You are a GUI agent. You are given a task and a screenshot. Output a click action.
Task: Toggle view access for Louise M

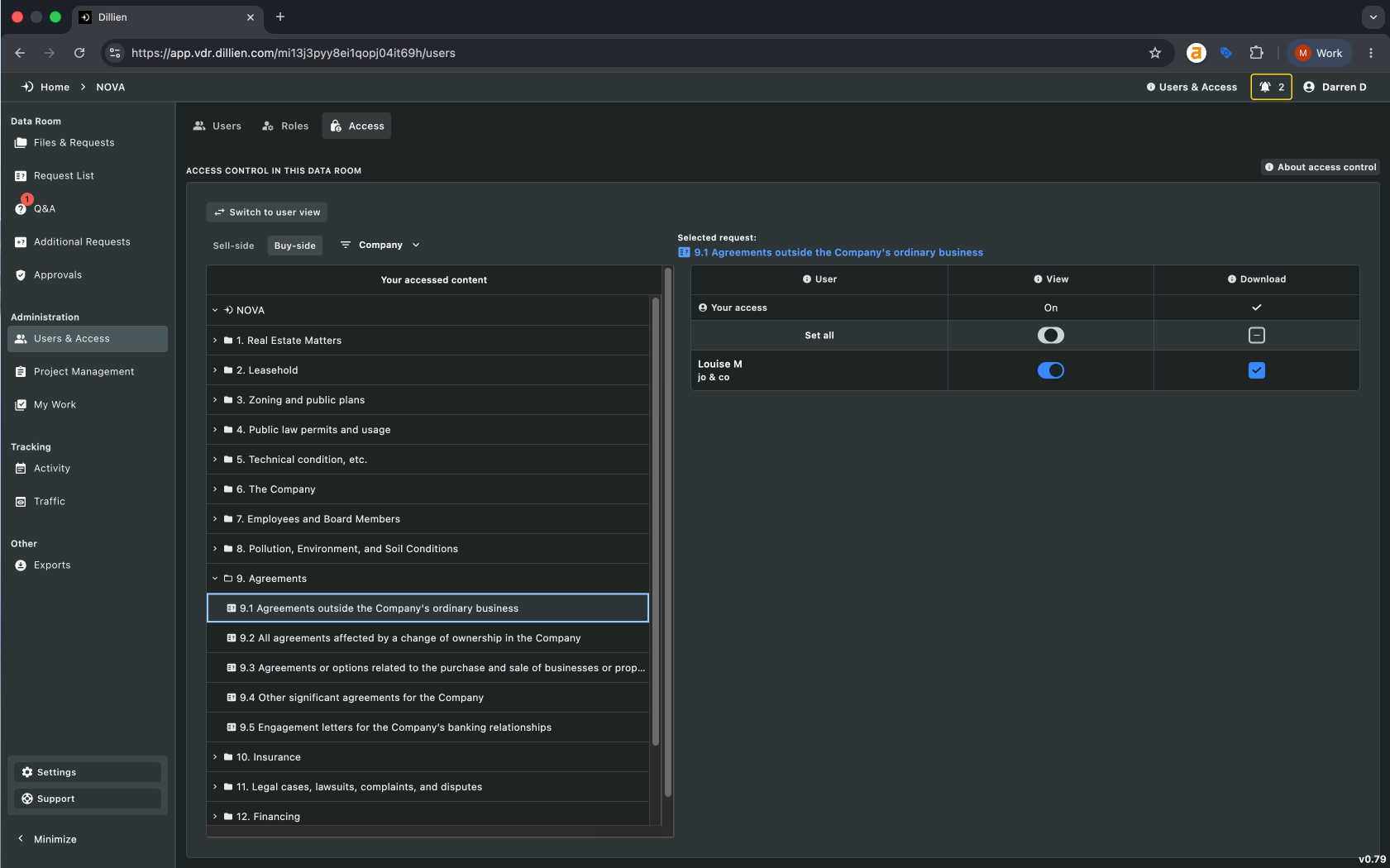(x=1051, y=370)
